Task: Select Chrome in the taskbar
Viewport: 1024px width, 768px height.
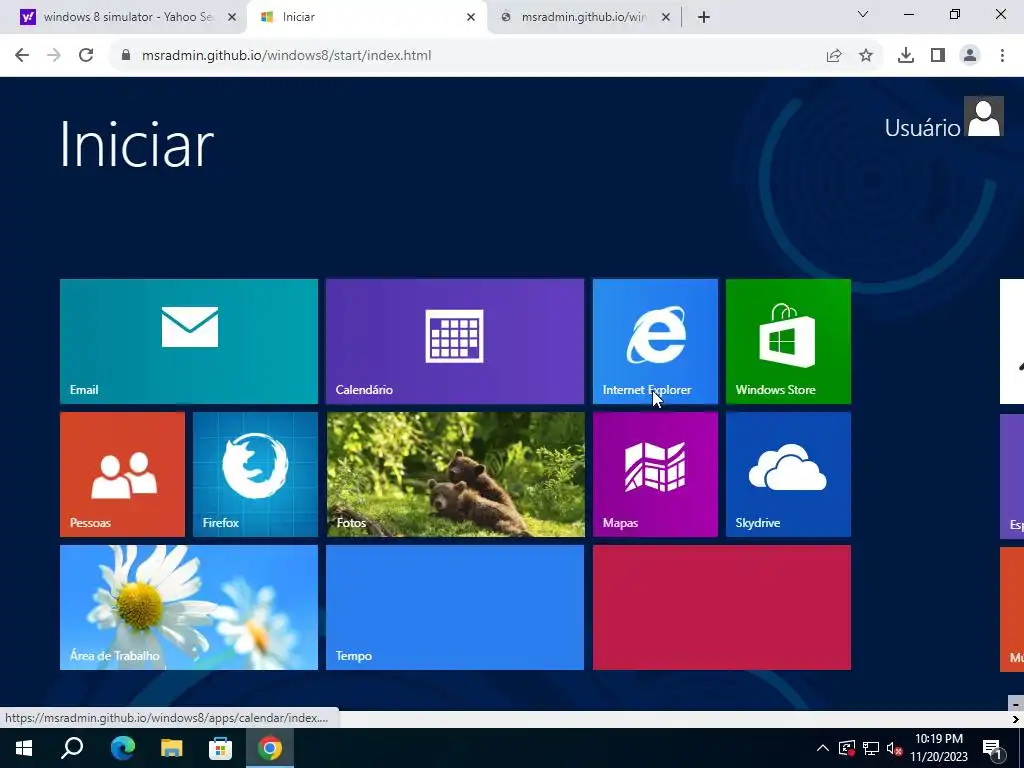Action: coord(270,748)
